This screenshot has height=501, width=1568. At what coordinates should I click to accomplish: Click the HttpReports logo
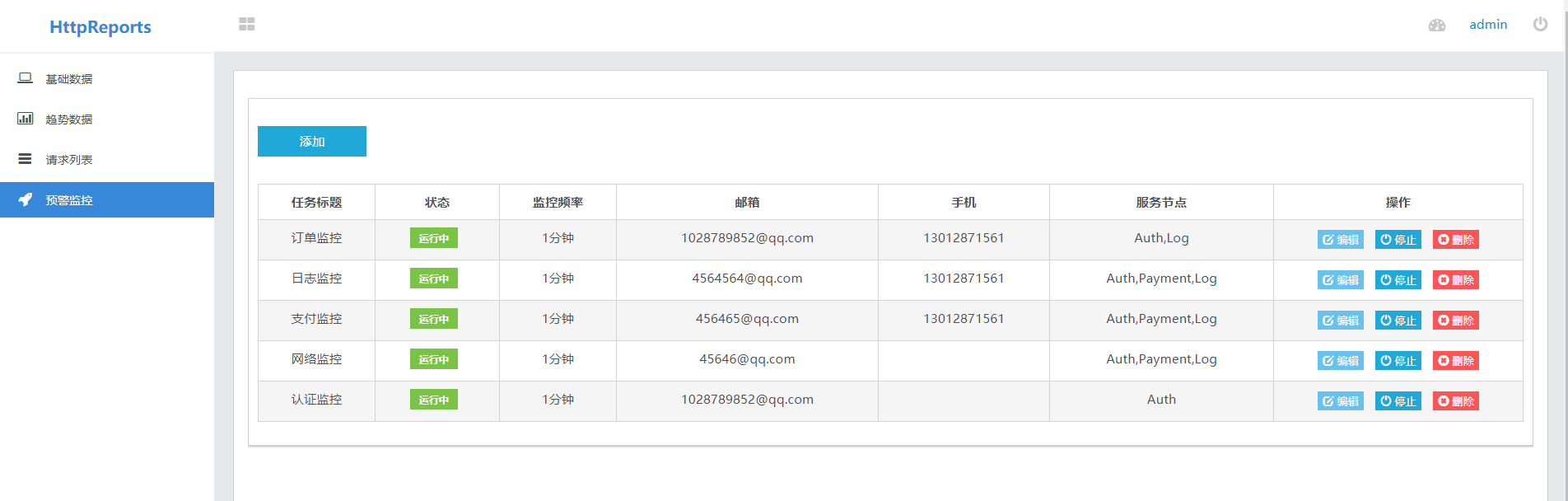[x=100, y=27]
